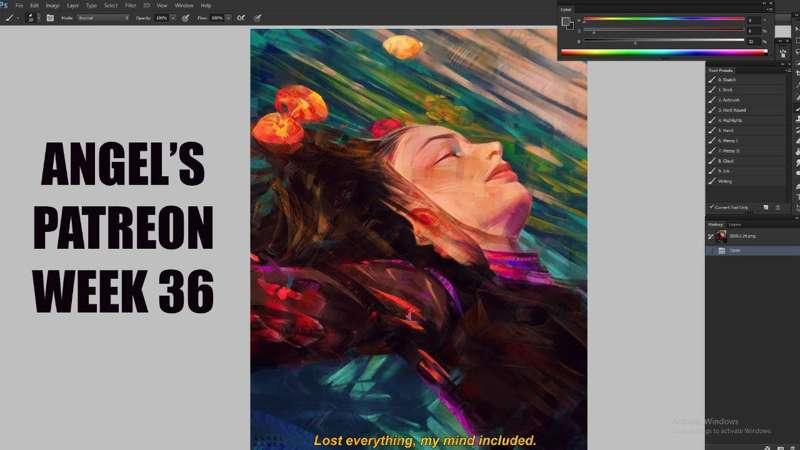Open the Window menu

(184, 5)
